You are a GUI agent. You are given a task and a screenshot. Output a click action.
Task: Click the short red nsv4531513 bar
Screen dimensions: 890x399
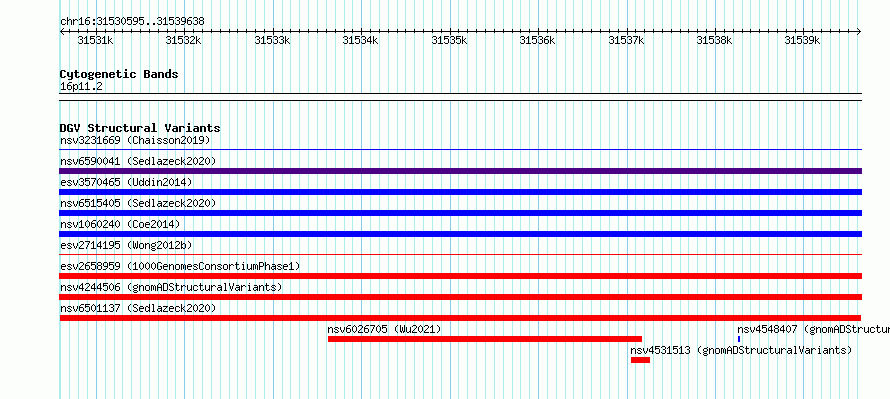tap(640, 360)
